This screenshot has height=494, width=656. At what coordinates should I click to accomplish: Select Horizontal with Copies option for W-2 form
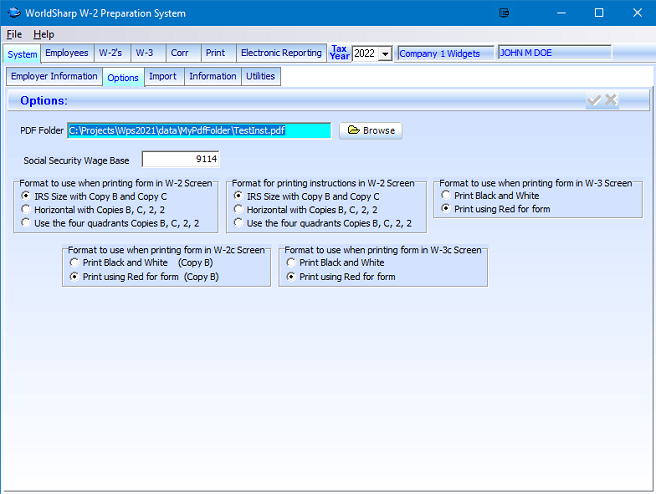(25, 210)
